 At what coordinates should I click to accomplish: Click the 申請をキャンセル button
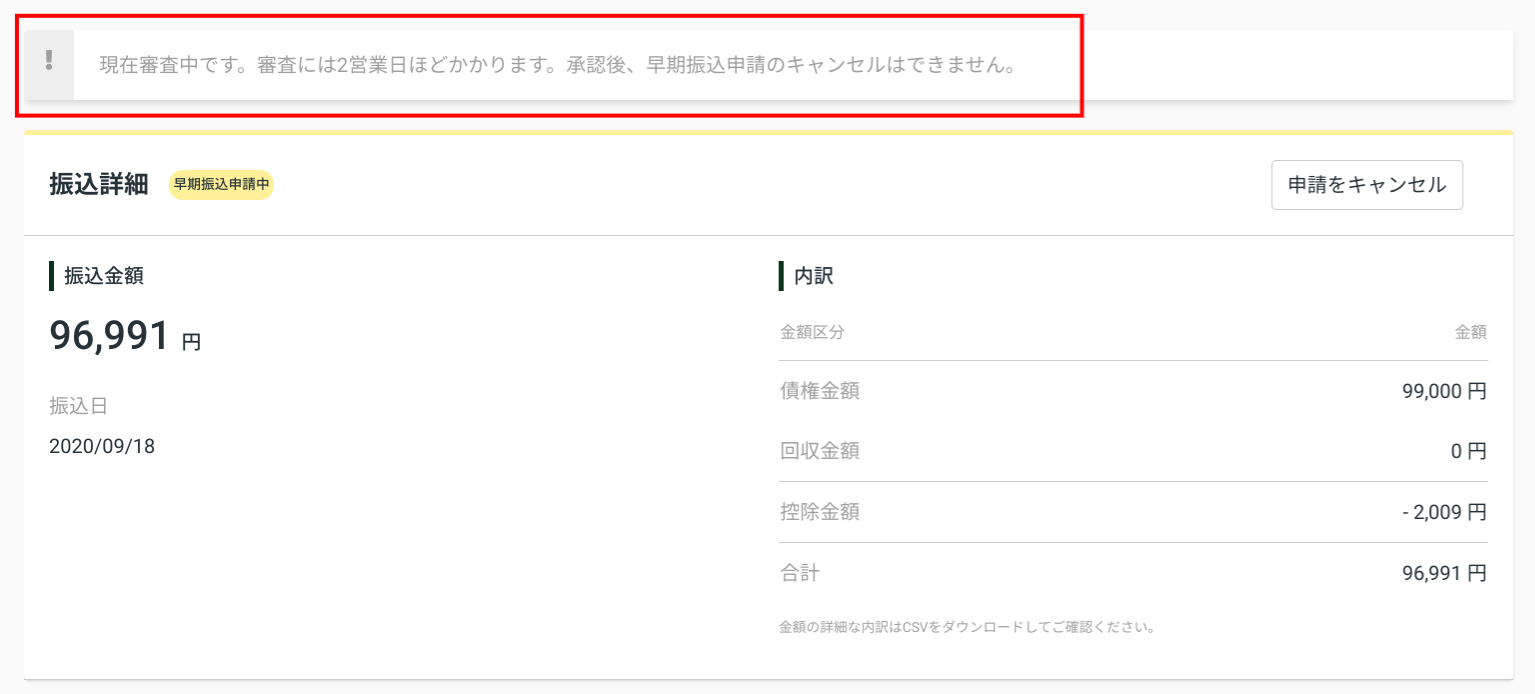click(1367, 185)
